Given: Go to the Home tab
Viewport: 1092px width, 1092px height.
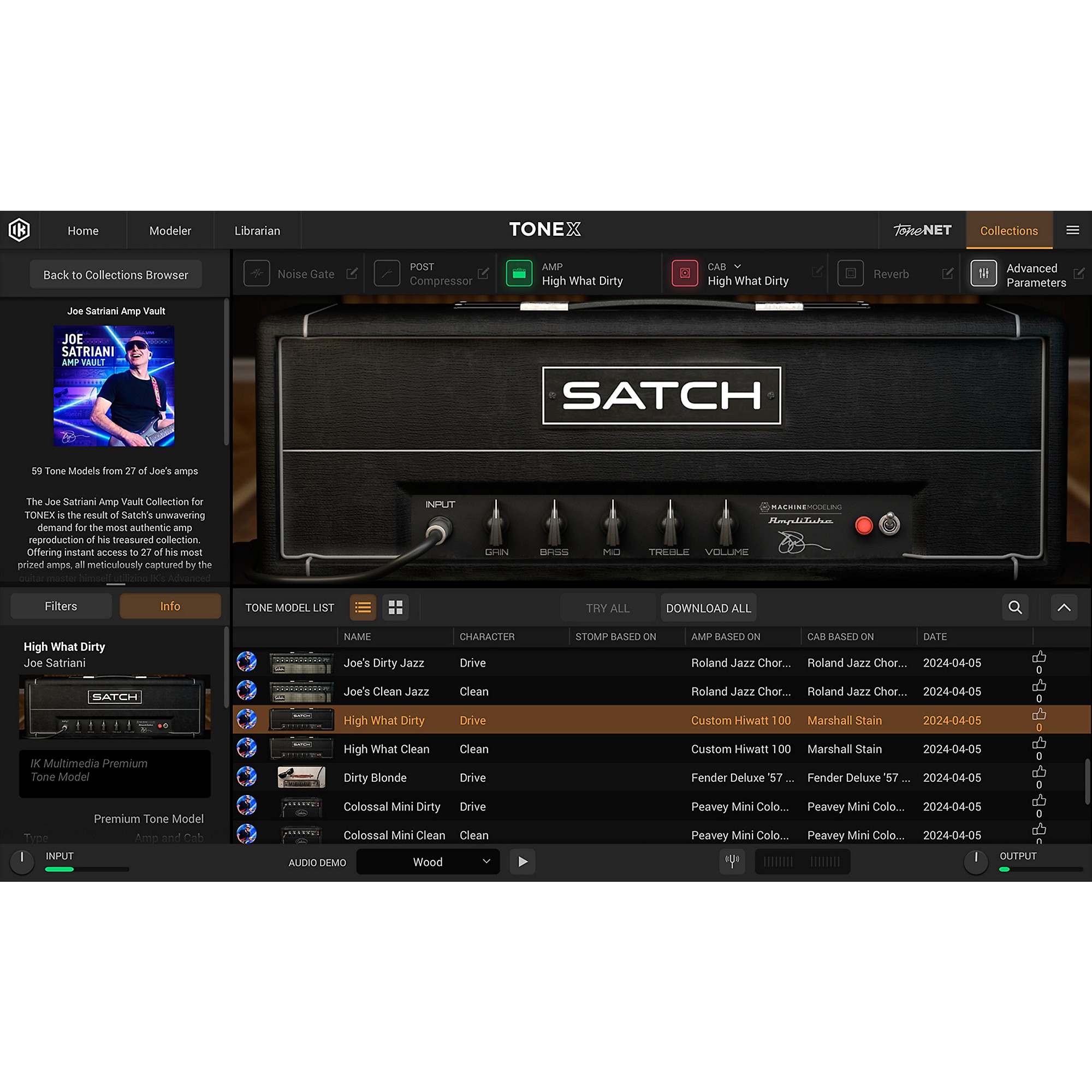Looking at the screenshot, I should coord(83,230).
